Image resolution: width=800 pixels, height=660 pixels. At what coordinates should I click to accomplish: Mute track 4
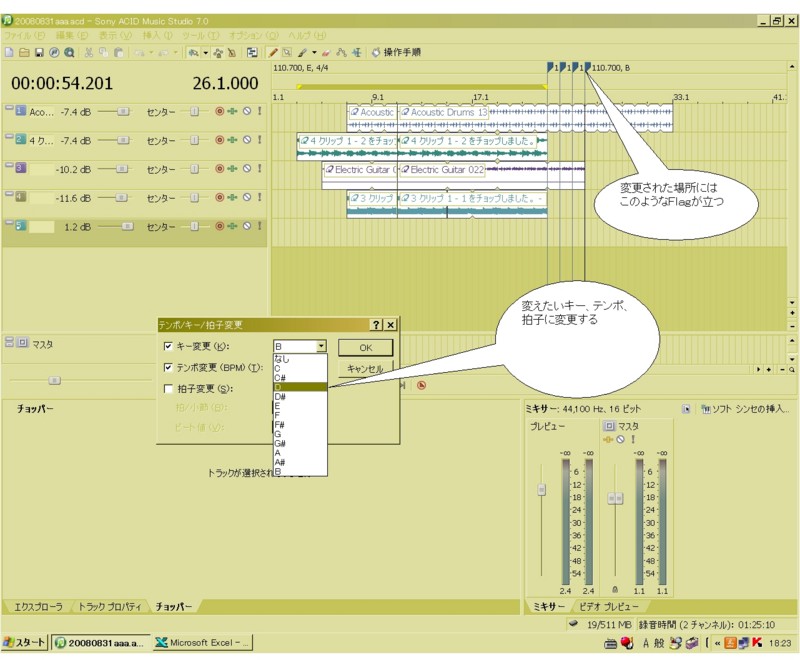point(247,197)
